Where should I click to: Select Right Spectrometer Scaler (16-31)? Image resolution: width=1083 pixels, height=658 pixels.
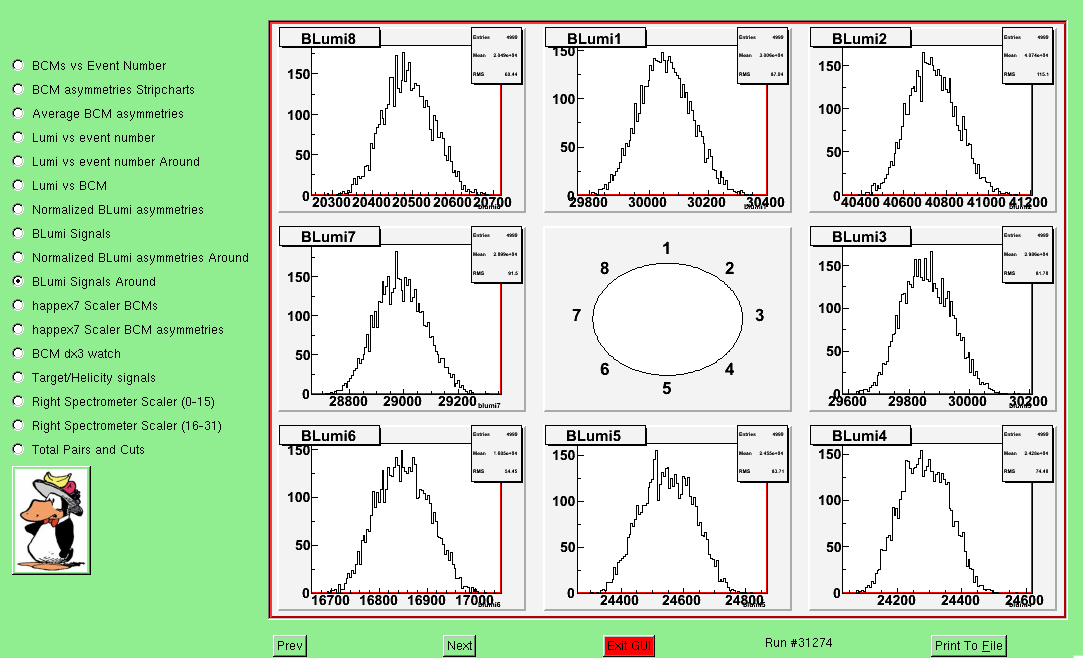pos(19,425)
